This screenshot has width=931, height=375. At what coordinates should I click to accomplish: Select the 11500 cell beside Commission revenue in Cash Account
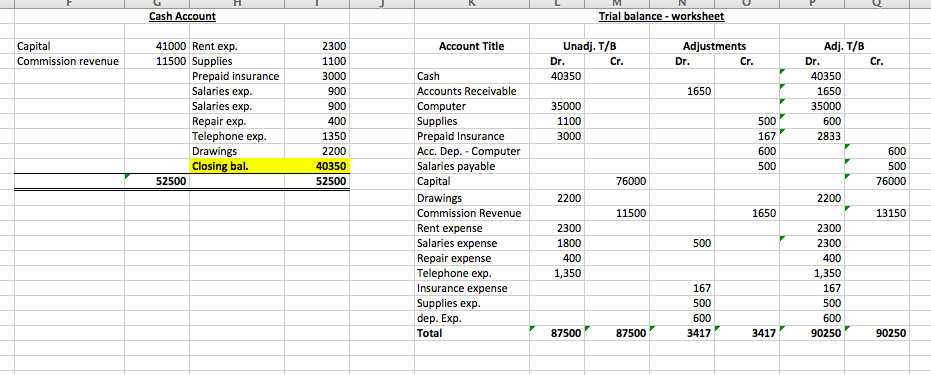tap(157, 61)
